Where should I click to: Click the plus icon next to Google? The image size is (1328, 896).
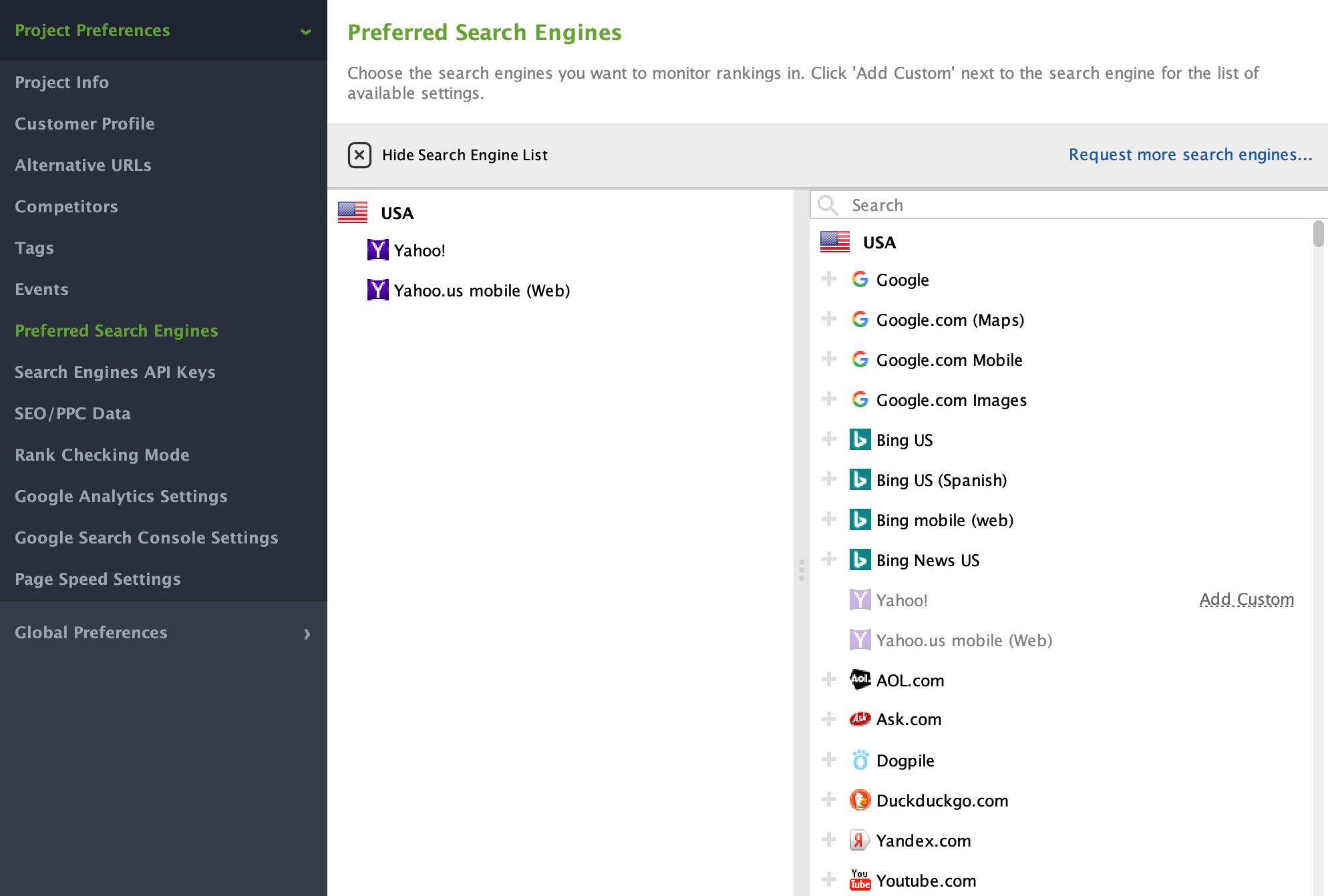pos(829,279)
